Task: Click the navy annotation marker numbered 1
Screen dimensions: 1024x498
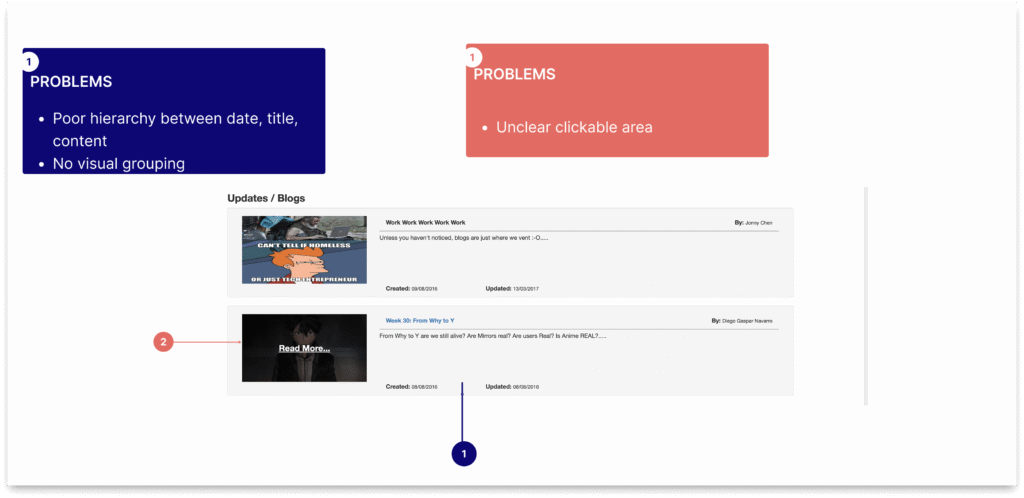Action: [463, 453]
